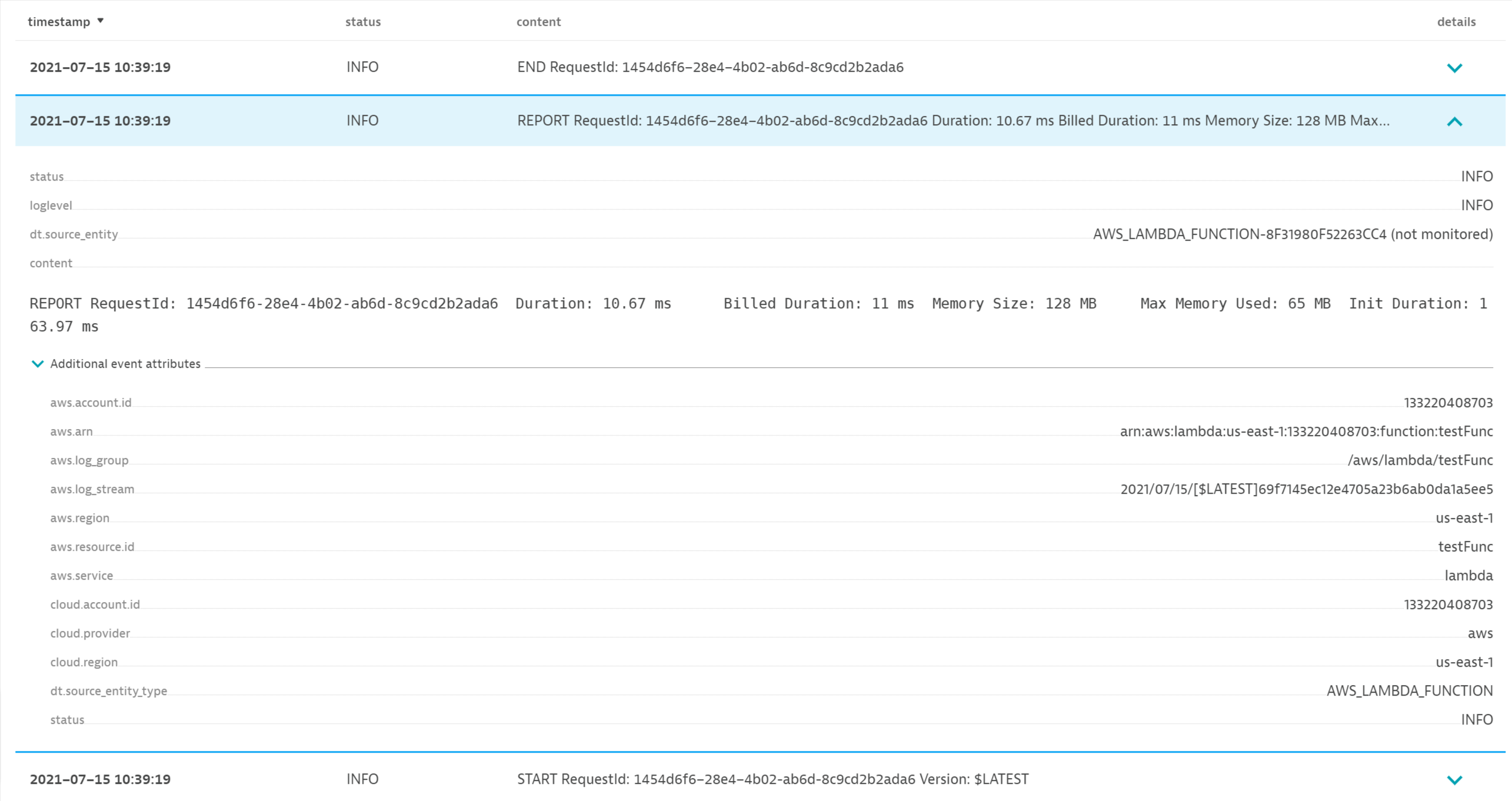The image size is (1512, 801).
Task: Click the aws.log_stream value
Action: coord(1306,489)
